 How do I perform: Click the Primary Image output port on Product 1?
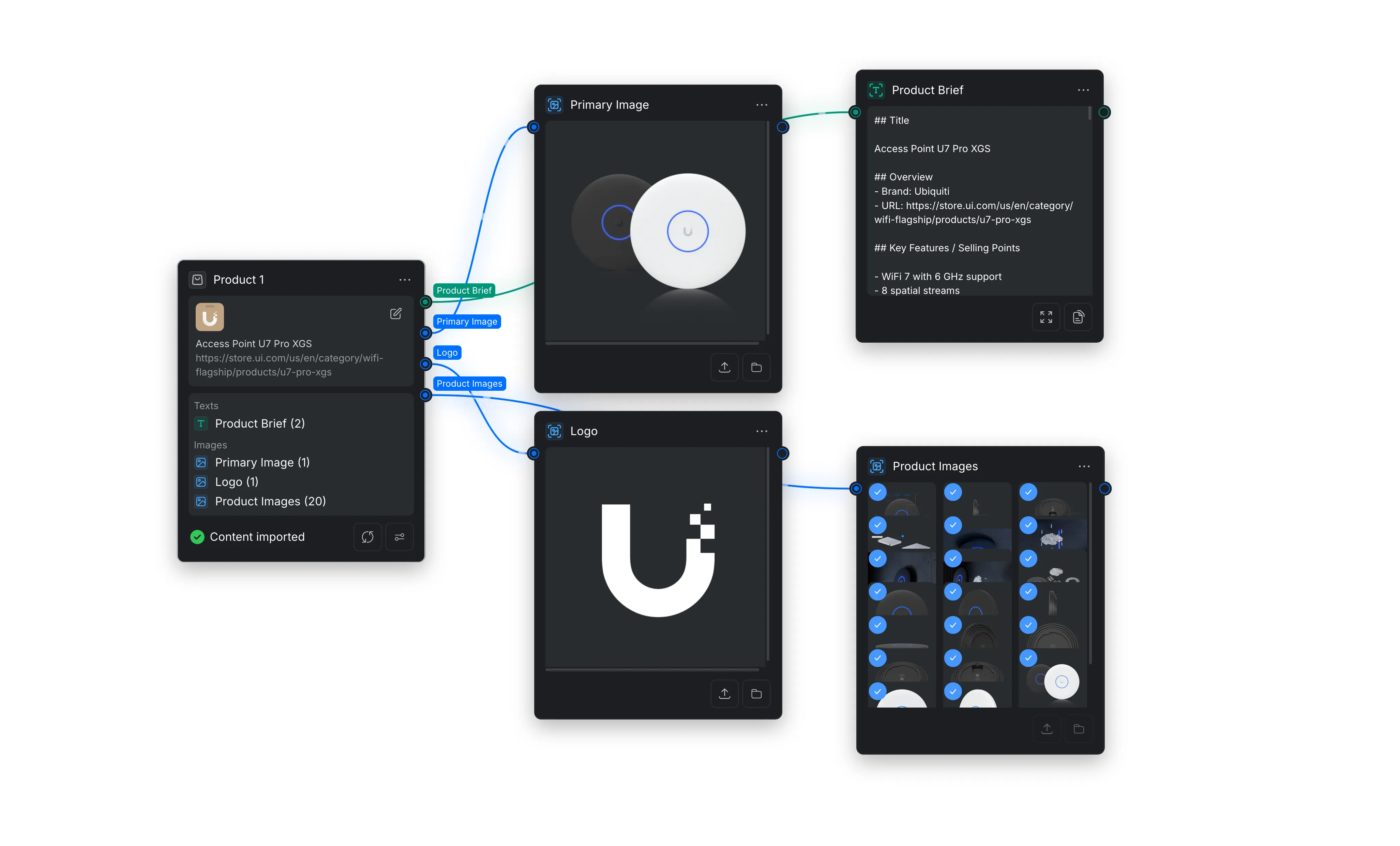click(x=425, y=333)
